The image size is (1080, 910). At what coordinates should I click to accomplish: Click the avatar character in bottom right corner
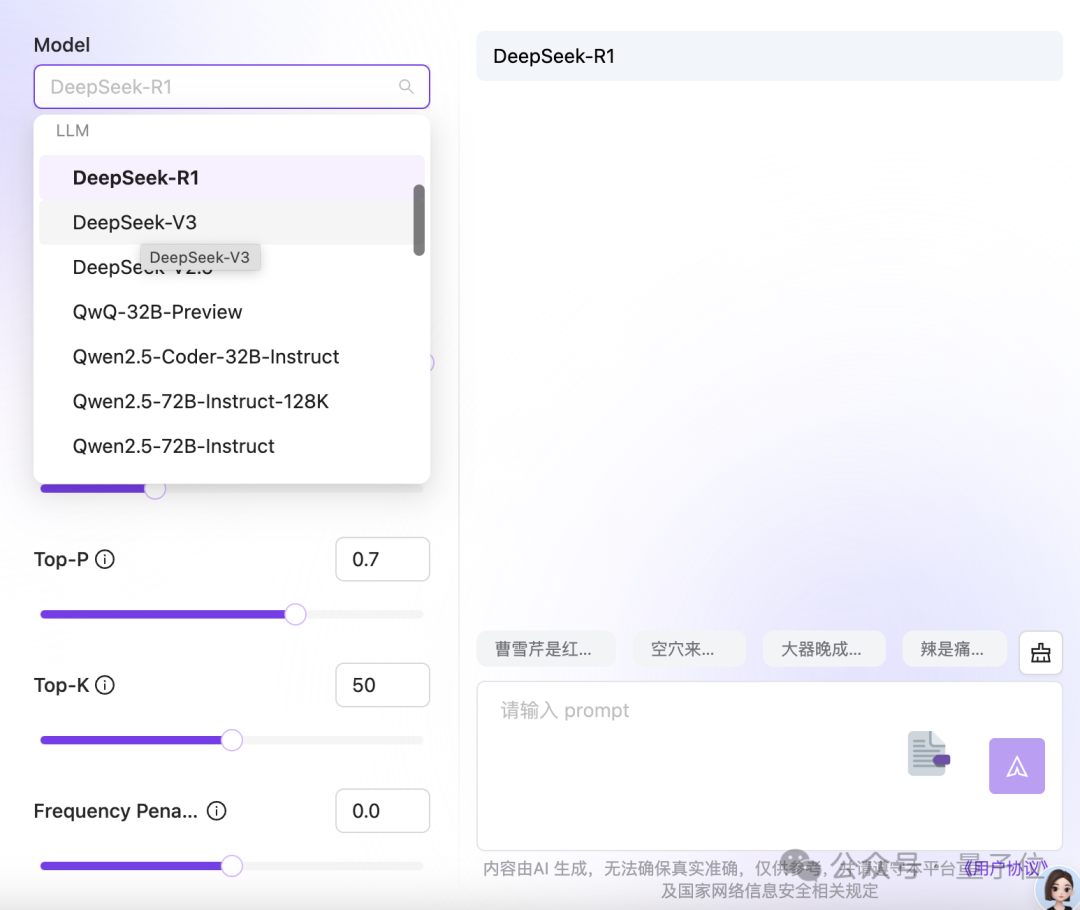[1057, 888]
